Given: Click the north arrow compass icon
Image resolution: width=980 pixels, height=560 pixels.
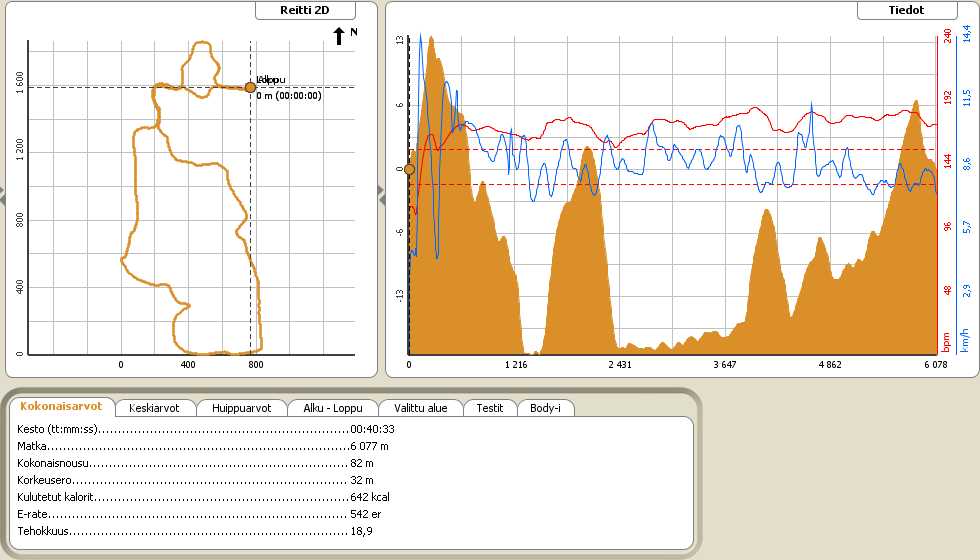Looking at the screenshot, I should coord(339,36).
